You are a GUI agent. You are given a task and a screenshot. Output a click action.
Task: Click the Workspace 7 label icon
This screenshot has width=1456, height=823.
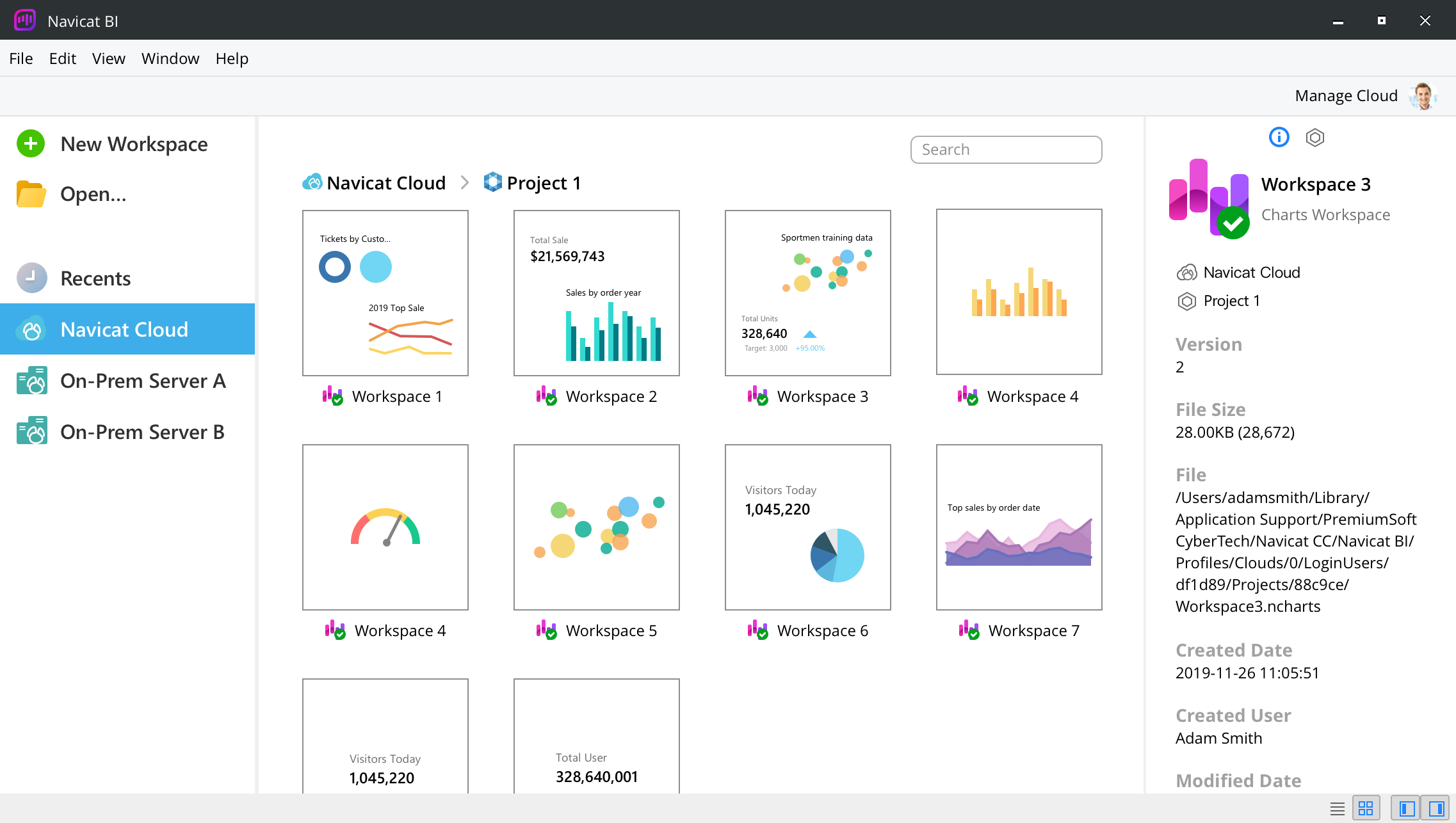[969, 630]
